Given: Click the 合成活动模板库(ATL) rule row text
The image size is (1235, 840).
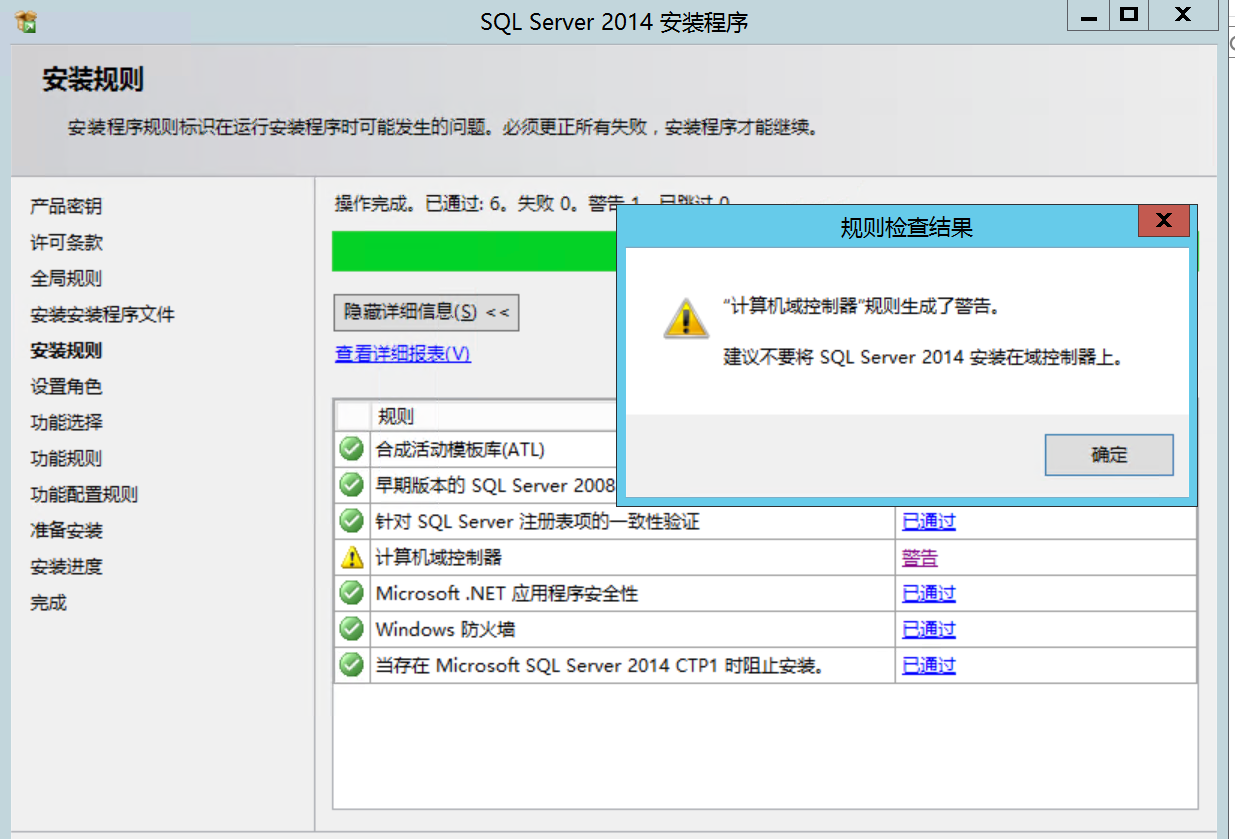Looking at the screenshot, I should (460, 449).
